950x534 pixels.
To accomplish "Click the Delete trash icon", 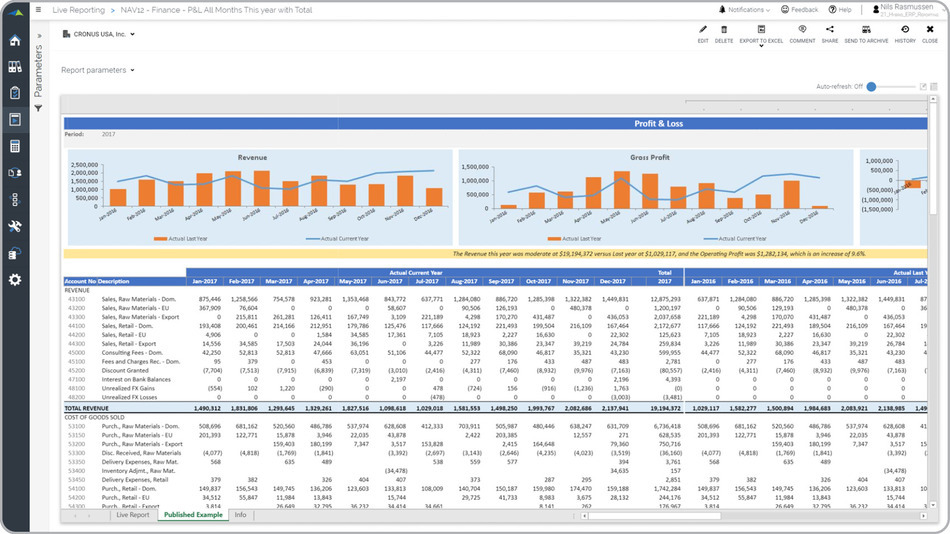I will (724, 30).
